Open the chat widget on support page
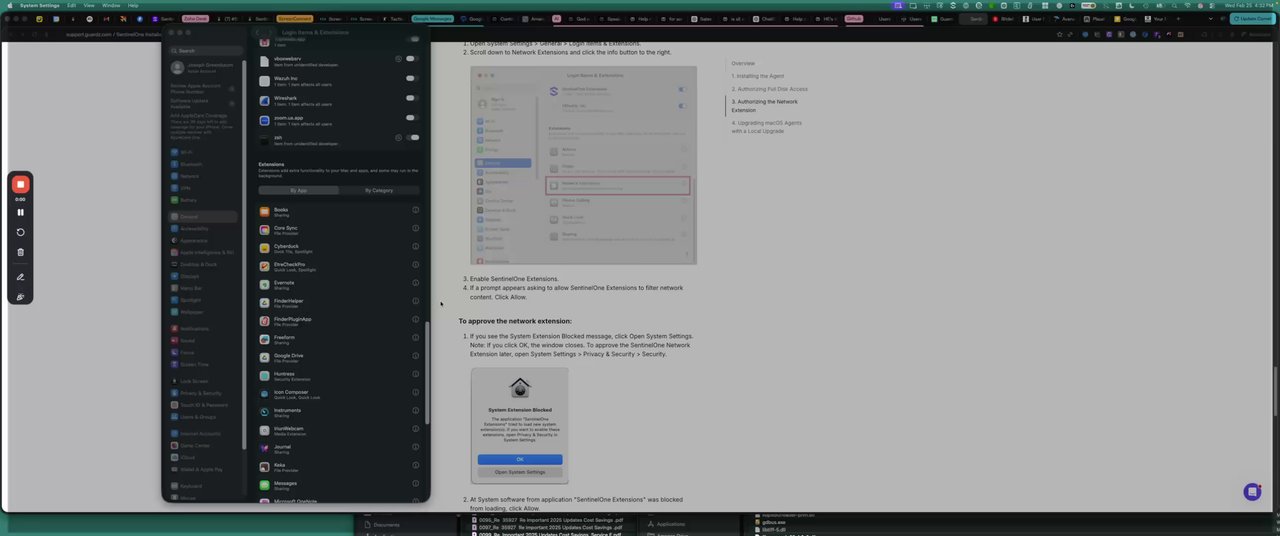 click(x=1252, y=491)
